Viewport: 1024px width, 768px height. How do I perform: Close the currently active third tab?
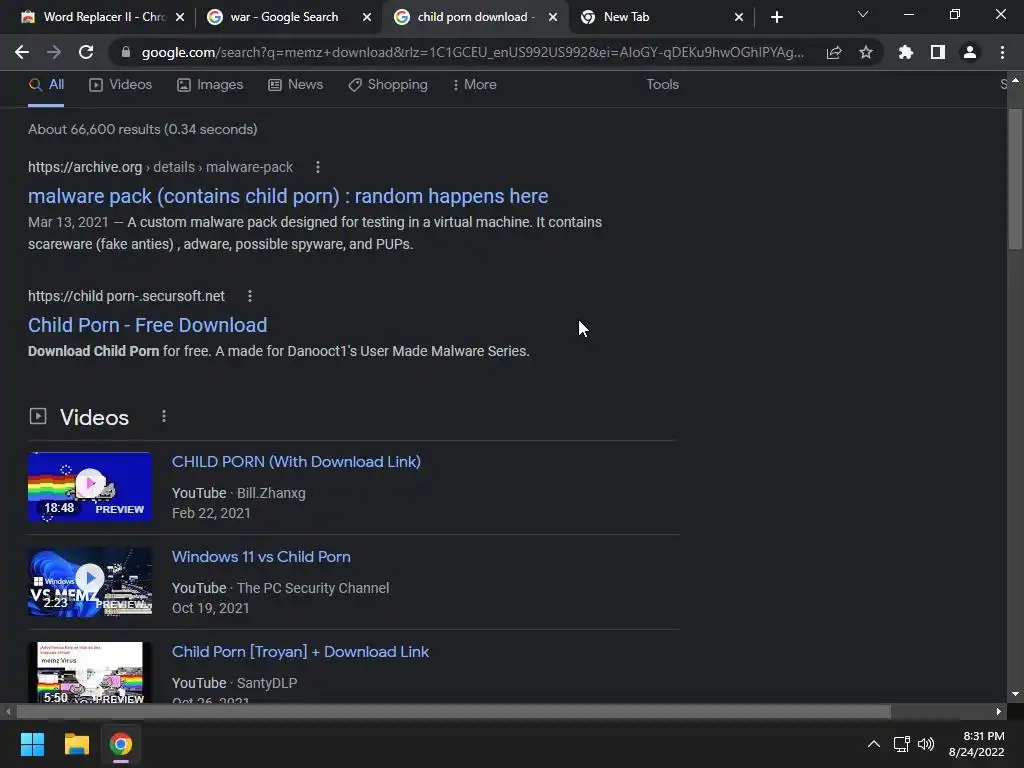pyautogui.click(x=553, y=17)
